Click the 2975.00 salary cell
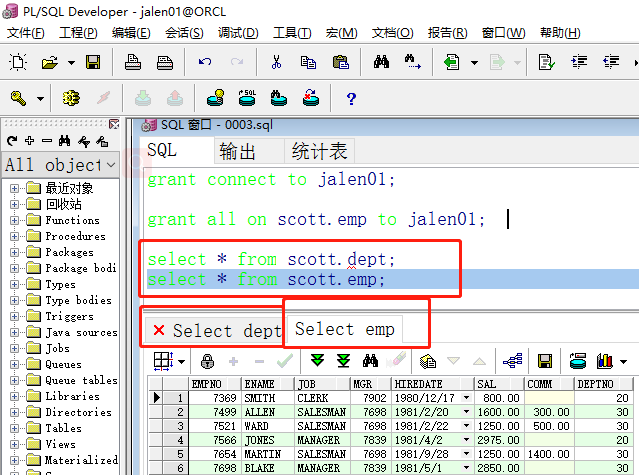The height and width of the screenshot is (475, 639). click(x=499, y=440)
